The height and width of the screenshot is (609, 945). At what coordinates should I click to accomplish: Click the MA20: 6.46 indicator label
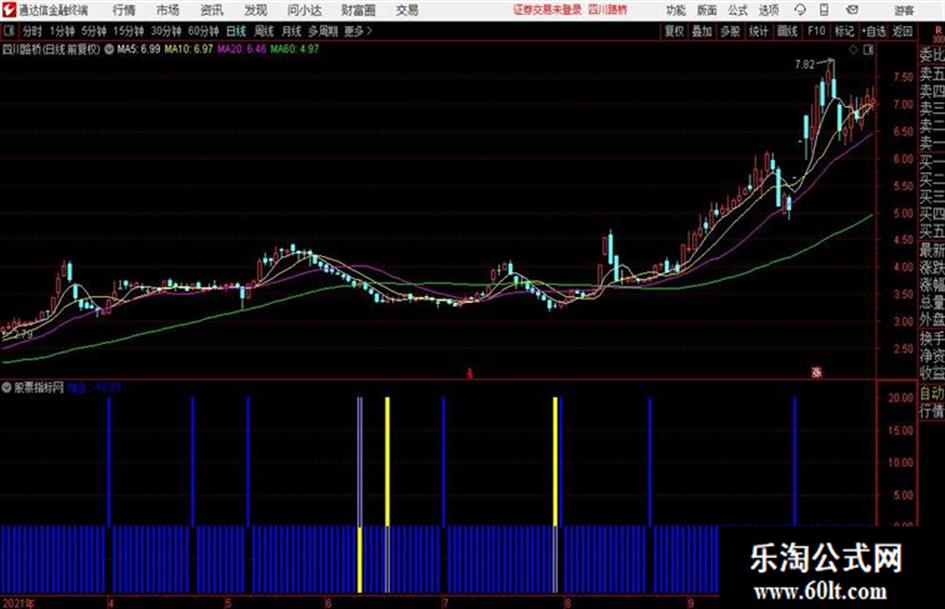click(x=242, y=49)
